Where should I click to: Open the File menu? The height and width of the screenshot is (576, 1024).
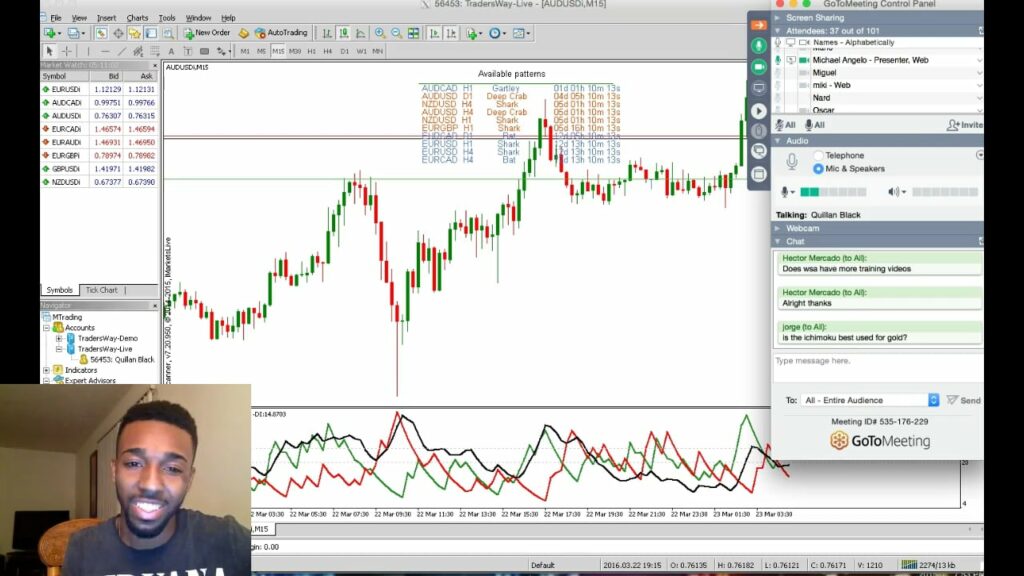pyautogui.click(x=56, y=18)
